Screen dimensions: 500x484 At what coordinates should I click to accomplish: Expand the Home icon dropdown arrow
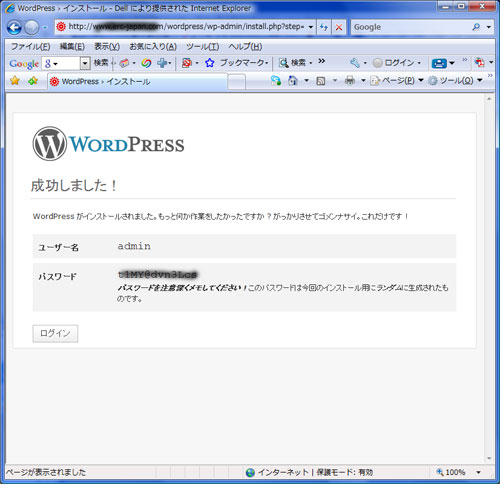pos(306,81)
